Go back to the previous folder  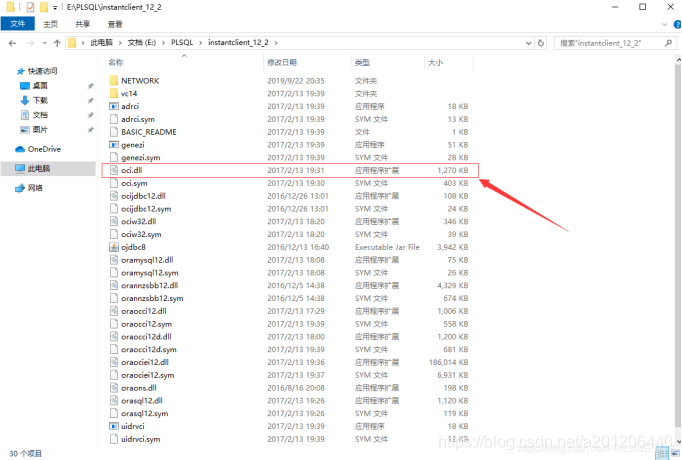[x=12, y=43]
